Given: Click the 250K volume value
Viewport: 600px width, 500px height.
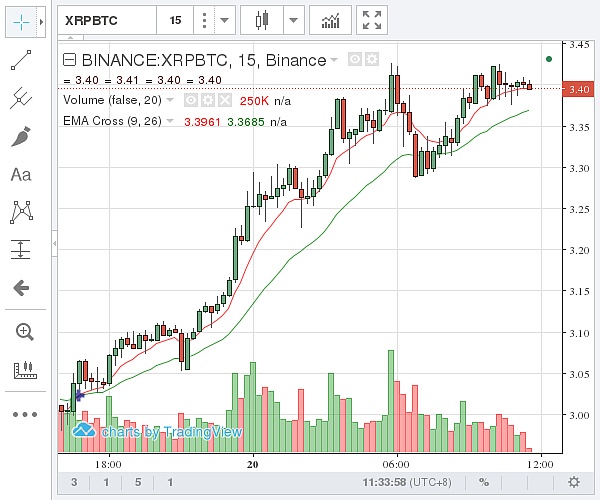Looking at the screenshot, I should (254, 101).
